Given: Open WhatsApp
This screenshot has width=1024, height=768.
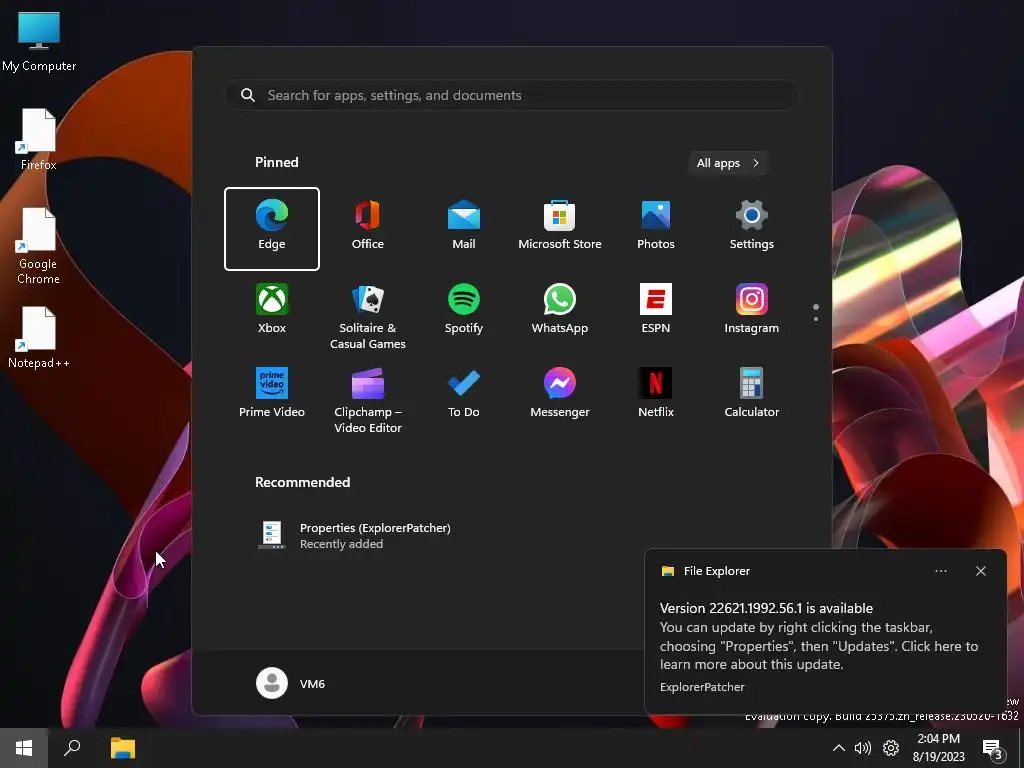Looking at the screenshot, I should tap(560, 310).
